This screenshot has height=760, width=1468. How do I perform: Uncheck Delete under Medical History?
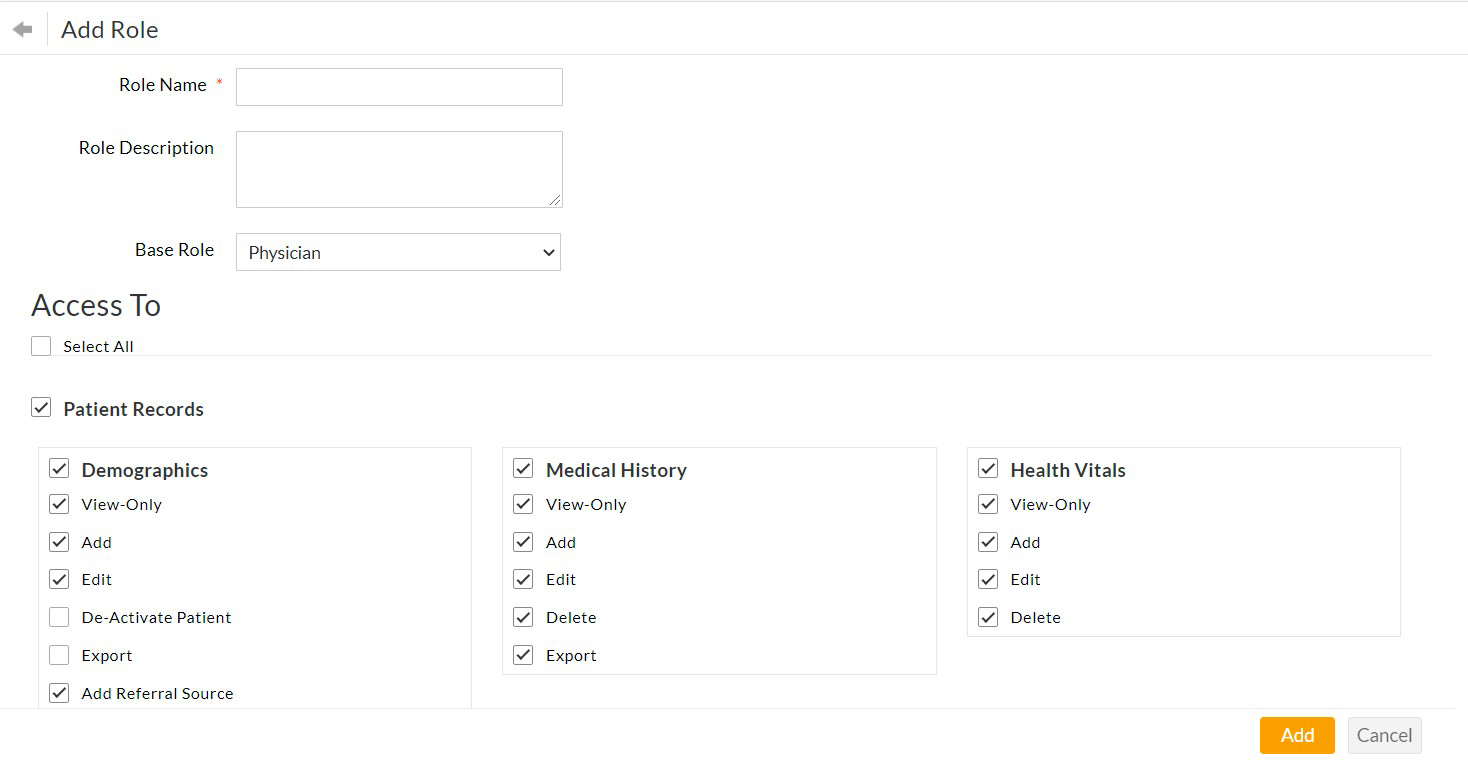pos(523,617)
